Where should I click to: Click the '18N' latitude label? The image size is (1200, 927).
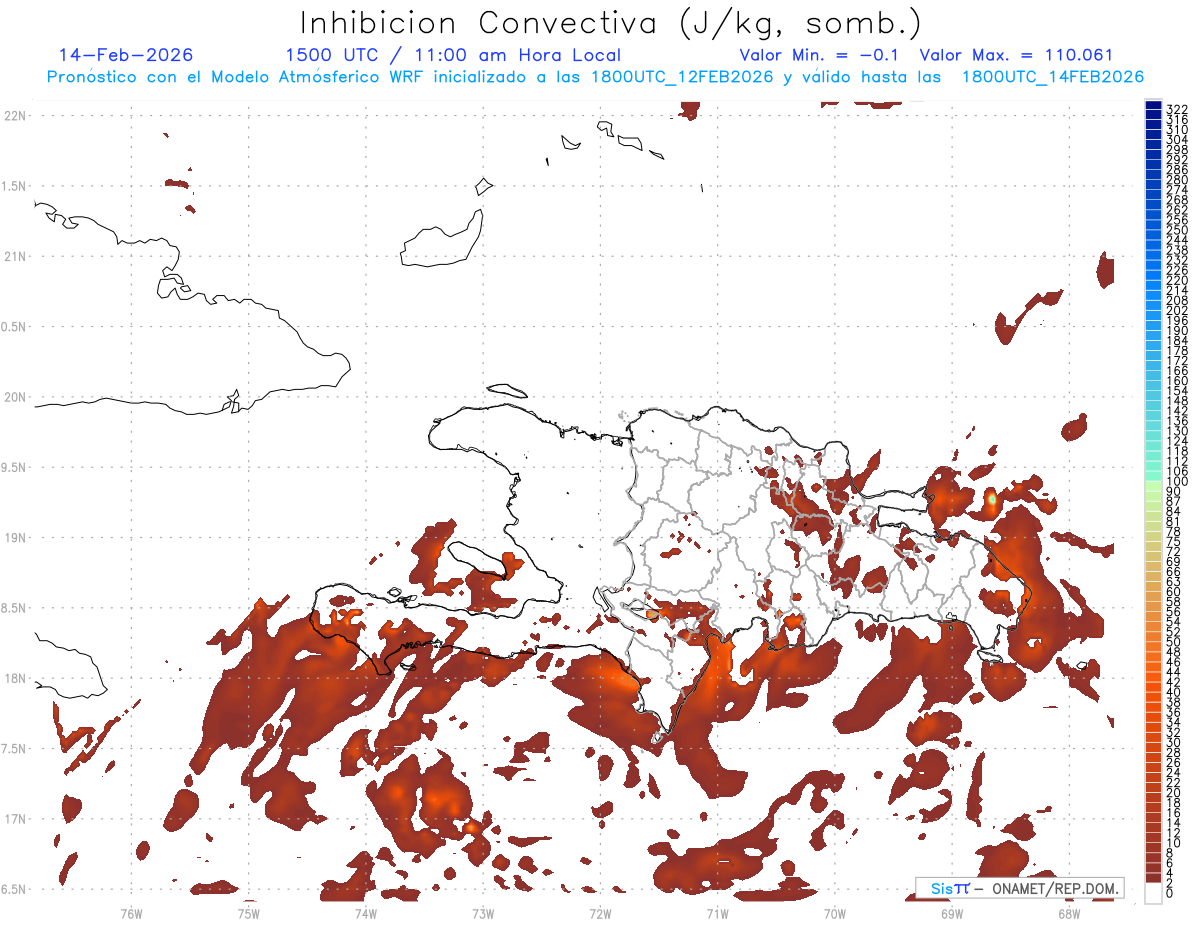15,678
